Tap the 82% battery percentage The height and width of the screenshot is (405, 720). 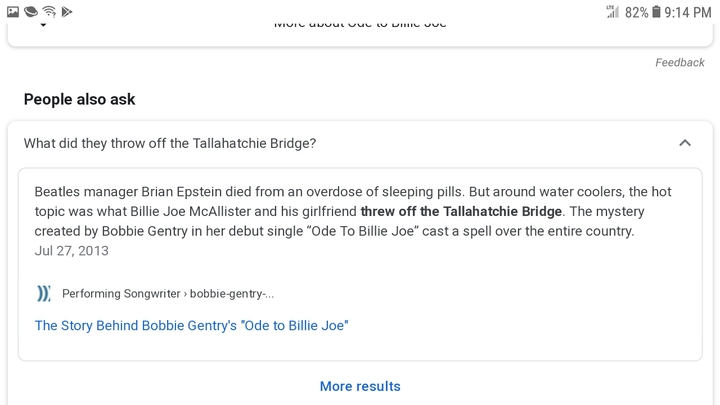coord(636,12)
